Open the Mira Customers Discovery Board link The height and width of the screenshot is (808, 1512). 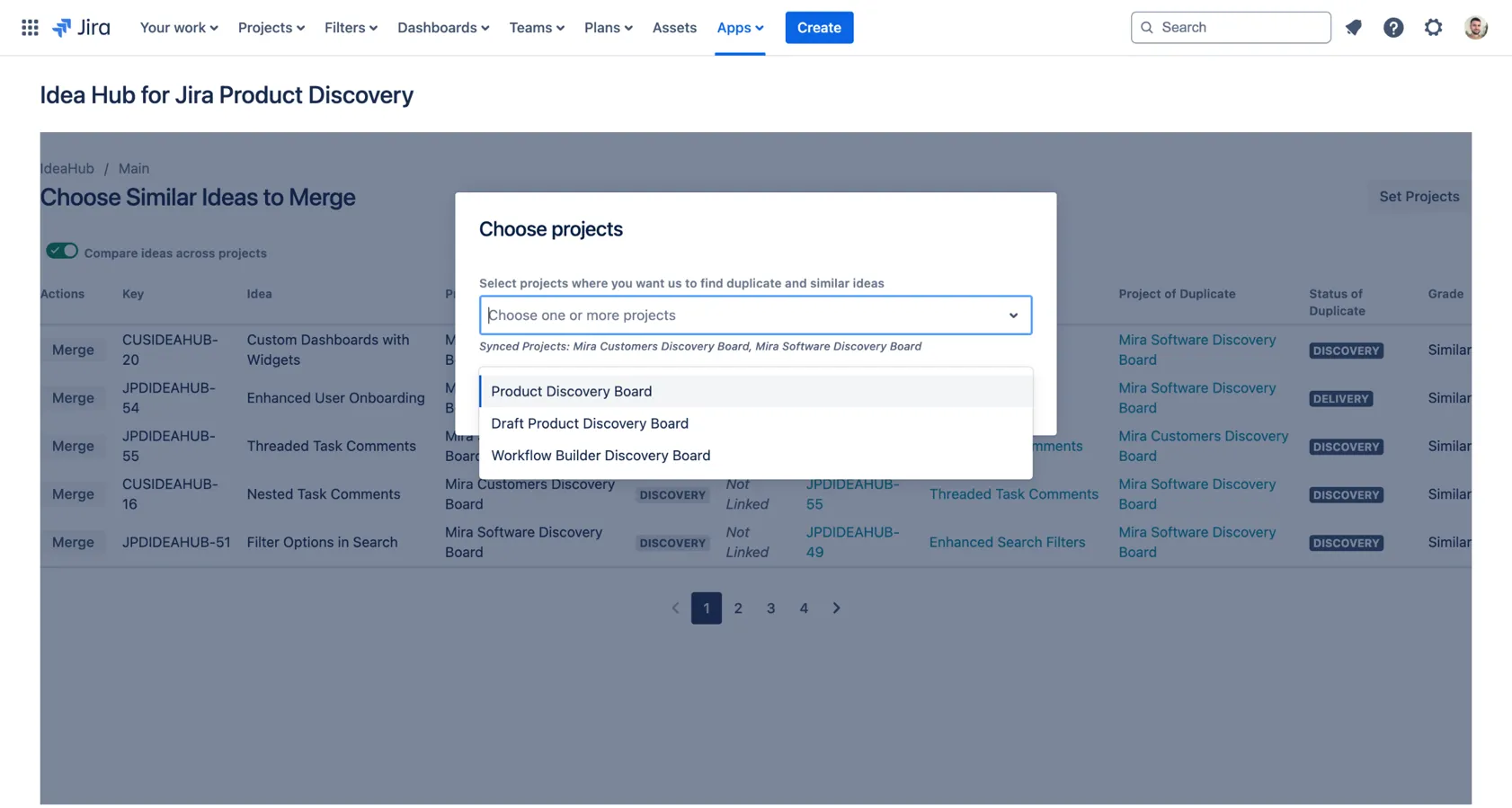(1204, 446)
